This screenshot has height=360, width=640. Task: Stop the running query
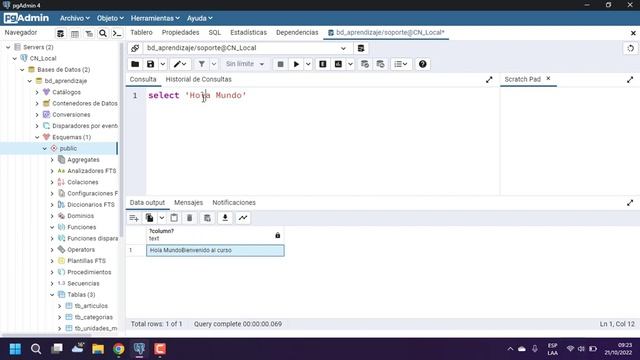(x=280, y=64)
